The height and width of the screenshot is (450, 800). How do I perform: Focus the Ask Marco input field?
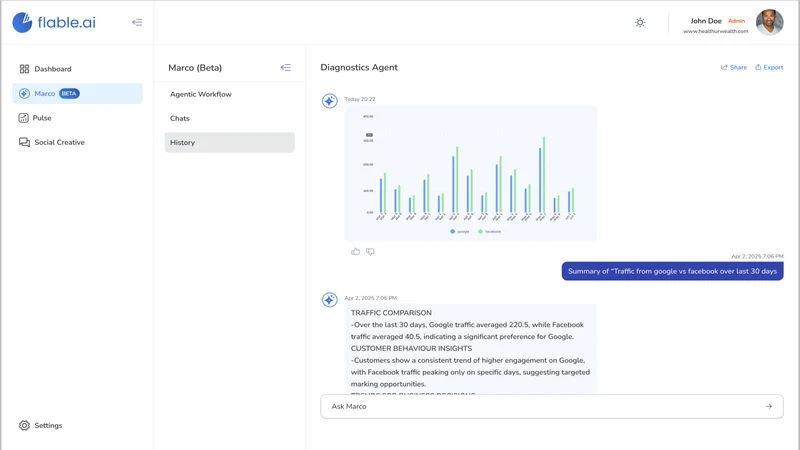pos(552,407)
